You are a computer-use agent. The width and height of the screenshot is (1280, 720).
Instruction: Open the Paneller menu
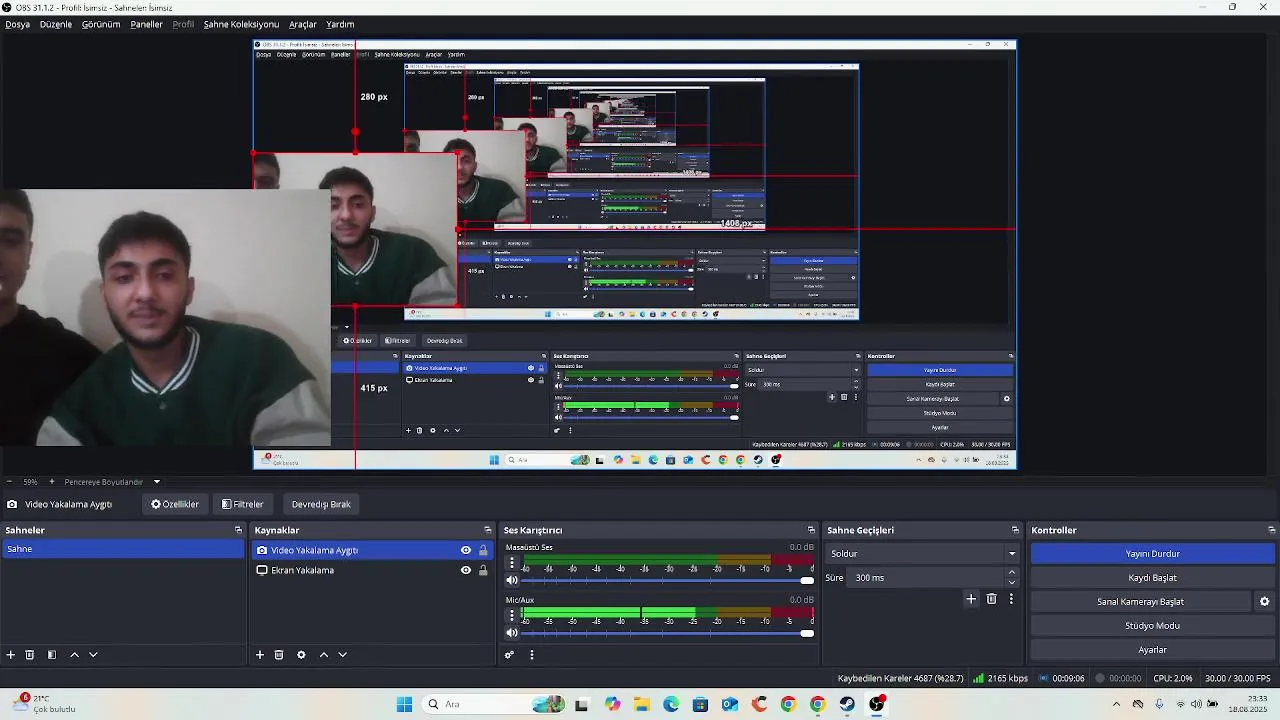pyautogui.click(x=146, y=24)
